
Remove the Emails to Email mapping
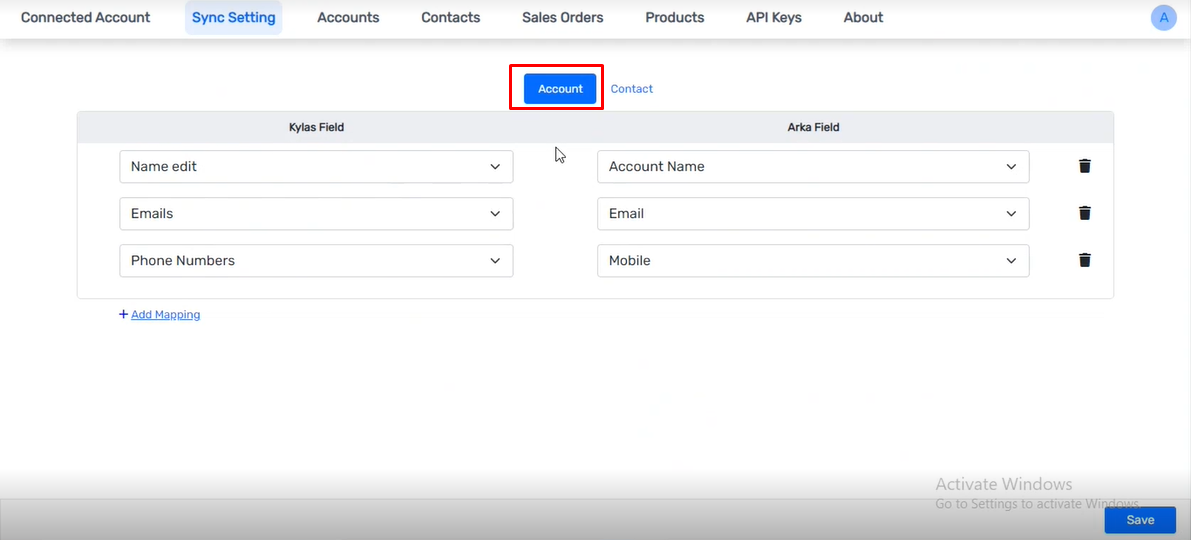coord(1085,213)
